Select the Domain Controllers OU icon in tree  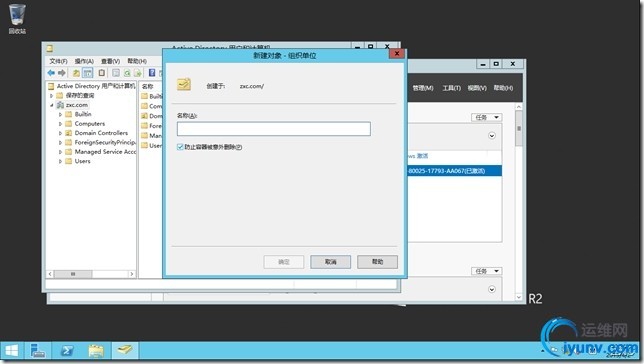pyautogui.click(x=69, y=133)
